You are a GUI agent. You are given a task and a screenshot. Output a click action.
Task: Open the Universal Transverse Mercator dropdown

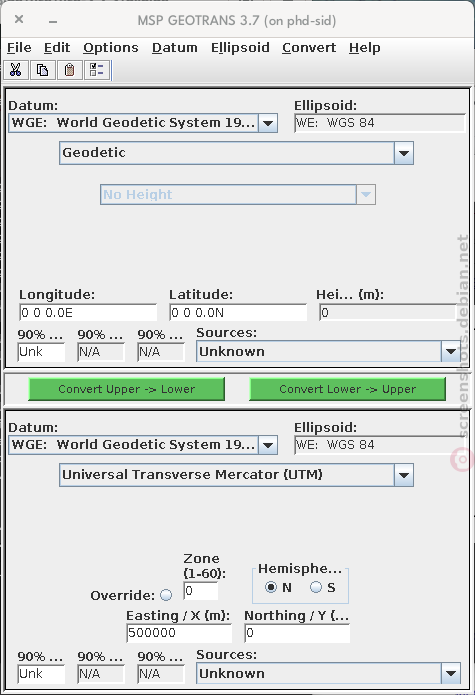(x=237, y=475)
